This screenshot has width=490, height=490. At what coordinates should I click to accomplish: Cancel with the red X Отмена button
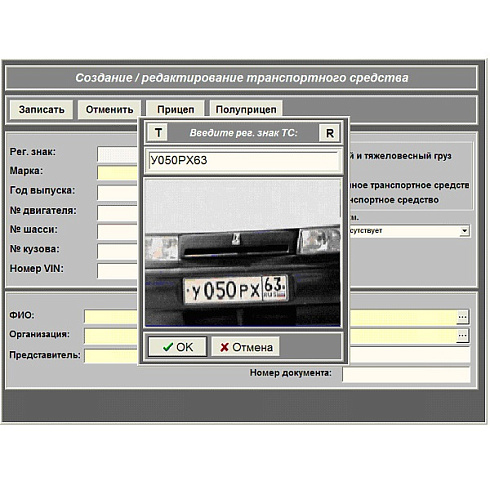246,347
